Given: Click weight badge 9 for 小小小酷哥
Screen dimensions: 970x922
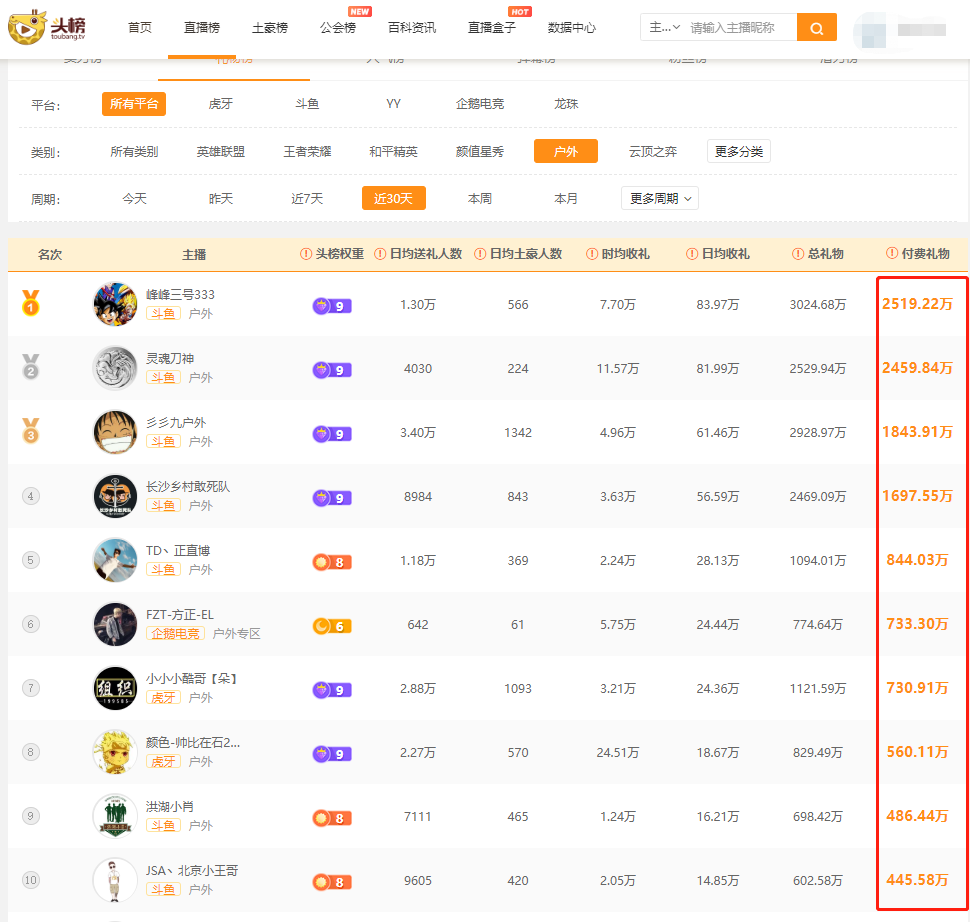Looking at the screenshot, I should click(x=332, y=690).
